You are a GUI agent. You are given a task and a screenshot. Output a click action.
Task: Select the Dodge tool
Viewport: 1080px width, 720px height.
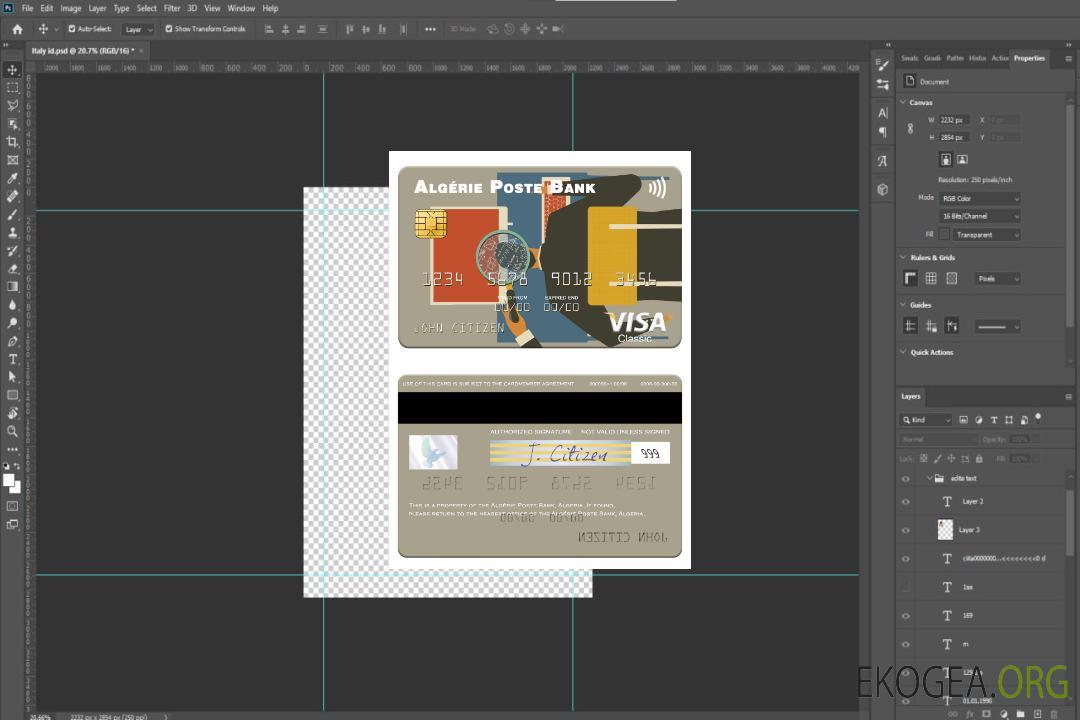12,322
